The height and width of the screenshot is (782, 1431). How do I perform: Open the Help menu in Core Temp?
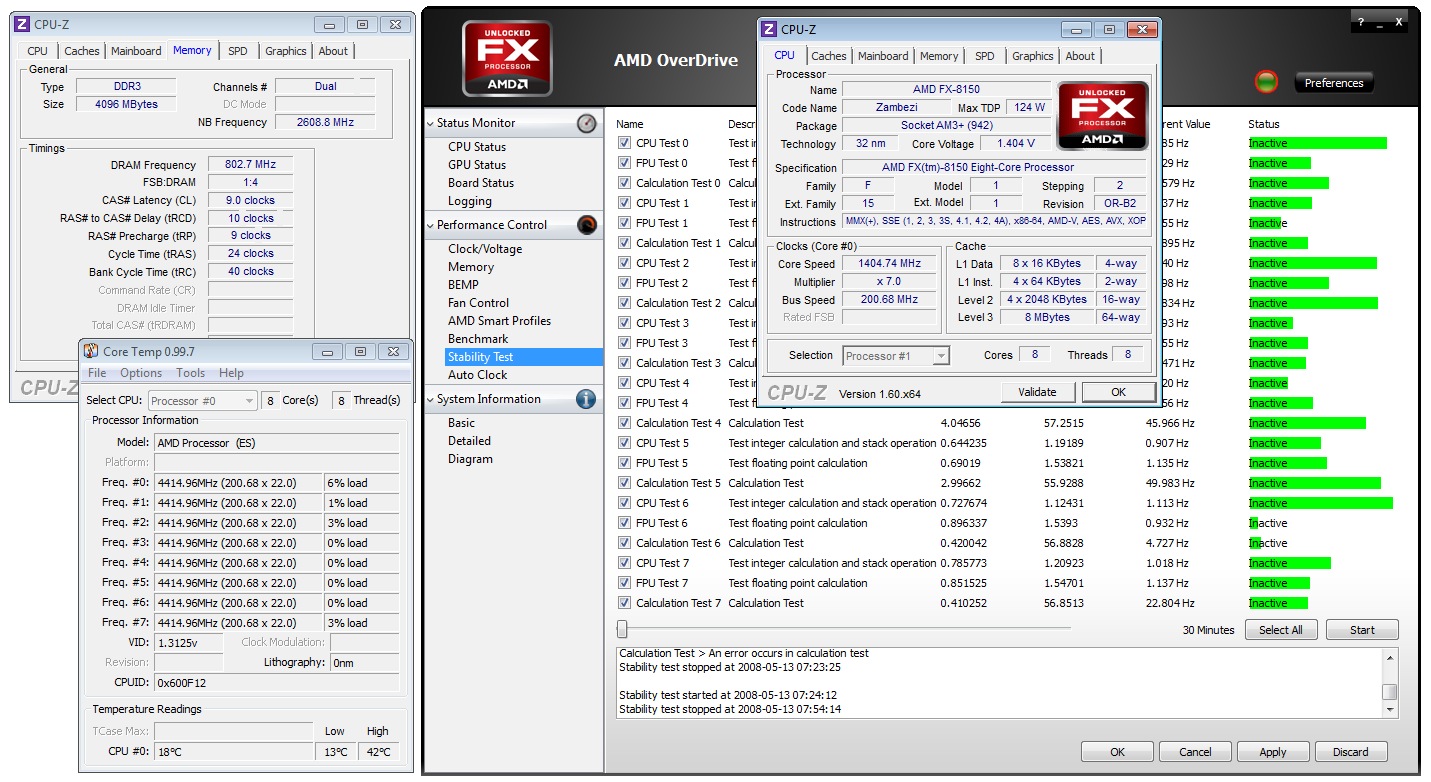[x=231, y=373]
